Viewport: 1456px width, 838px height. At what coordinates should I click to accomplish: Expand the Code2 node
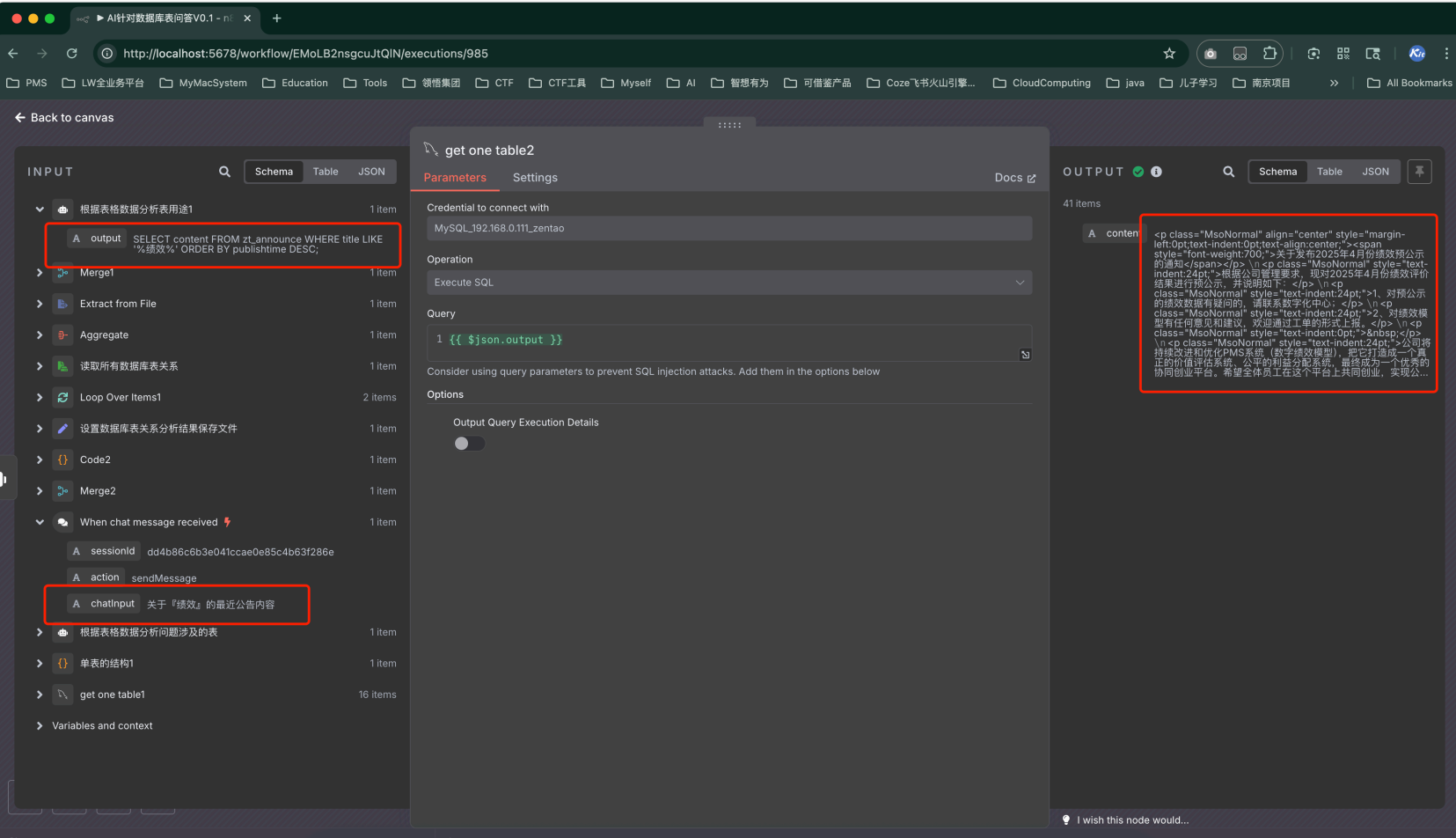pyautogui.click(x=40, y=459)
